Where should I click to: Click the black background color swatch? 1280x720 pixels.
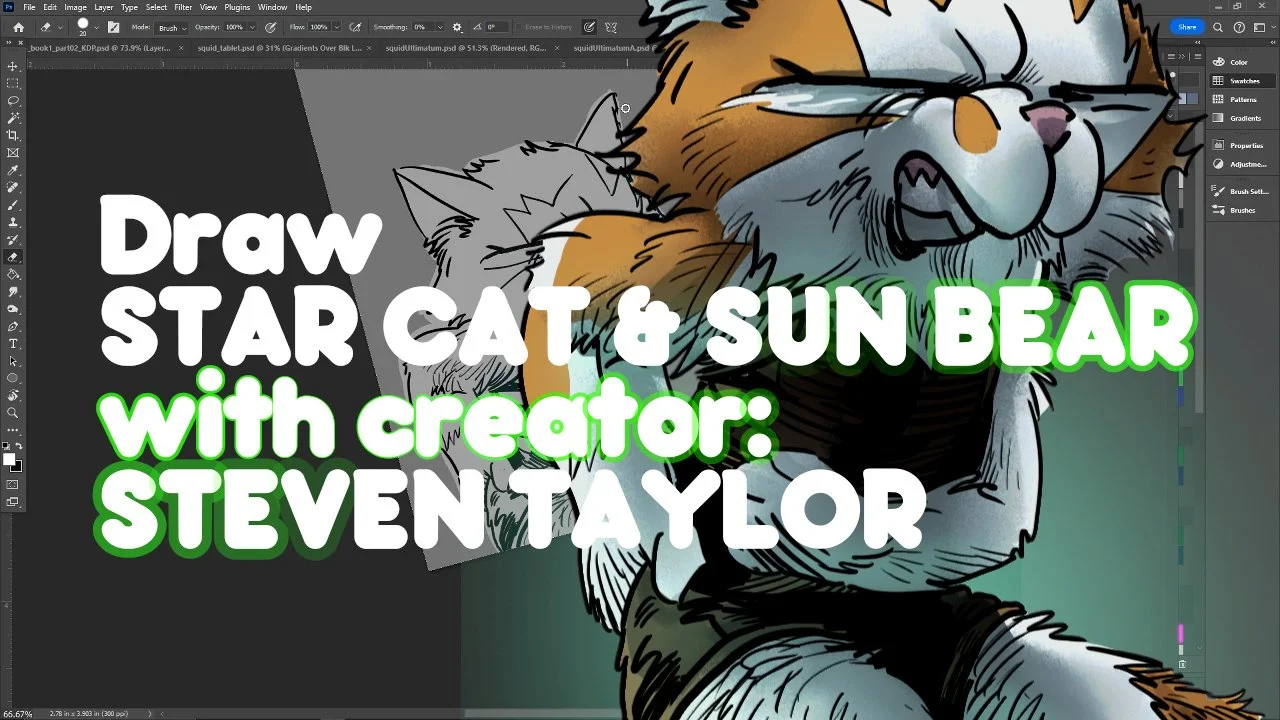point(17,467)
